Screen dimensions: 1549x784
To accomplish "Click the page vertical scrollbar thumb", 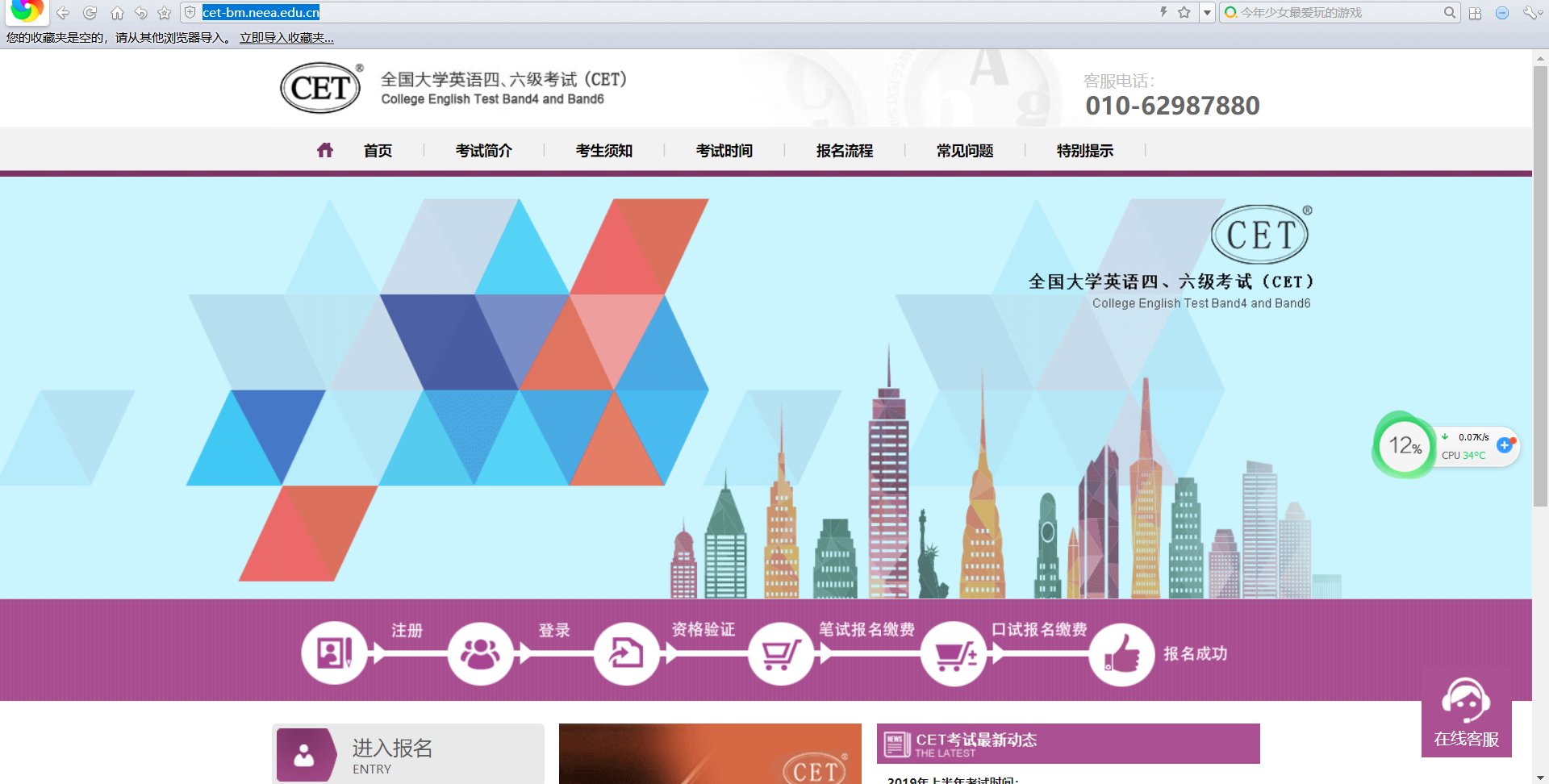I will tap(1540, 282).
